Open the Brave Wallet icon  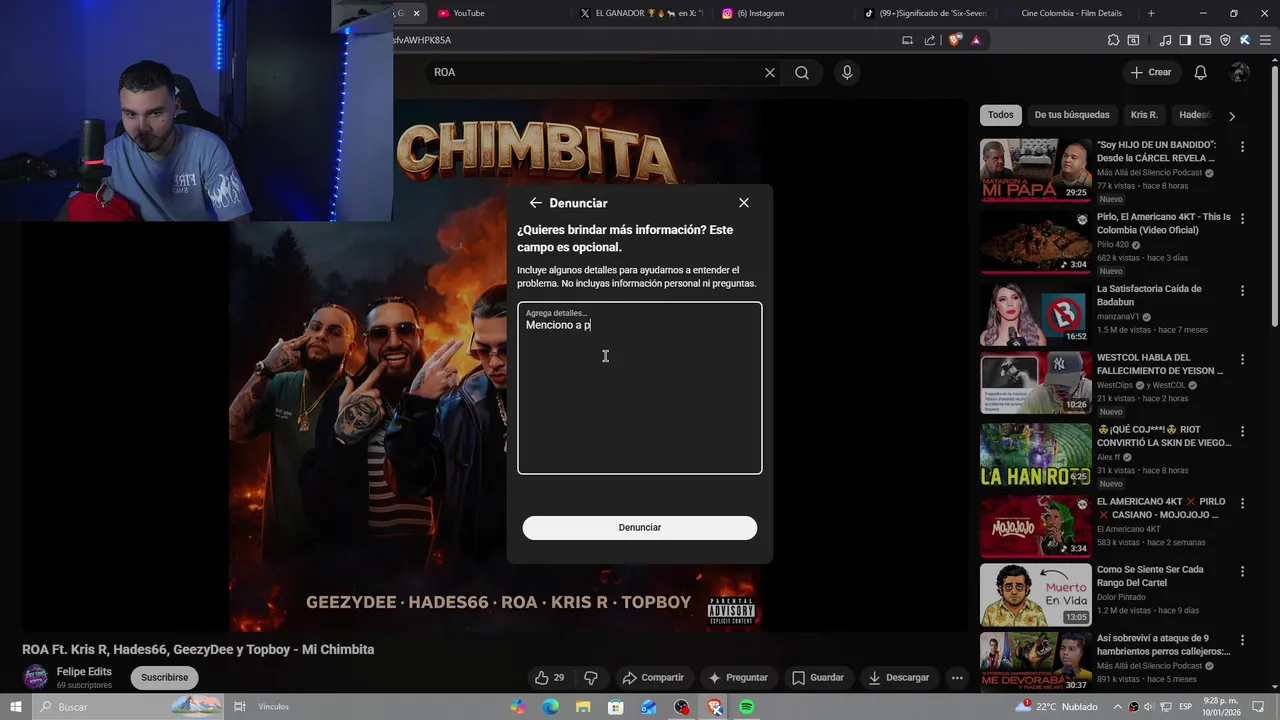click(x=1205, y=40)
